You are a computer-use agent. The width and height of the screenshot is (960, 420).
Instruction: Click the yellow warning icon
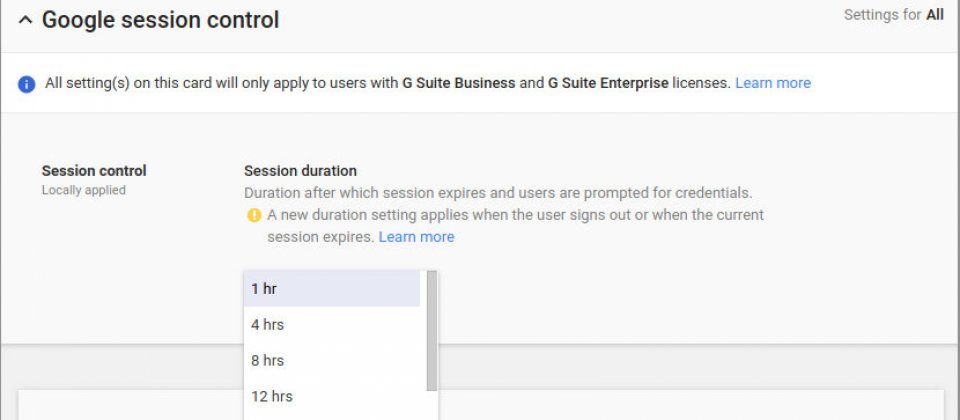pyautogui.click(x=254, y=216)
